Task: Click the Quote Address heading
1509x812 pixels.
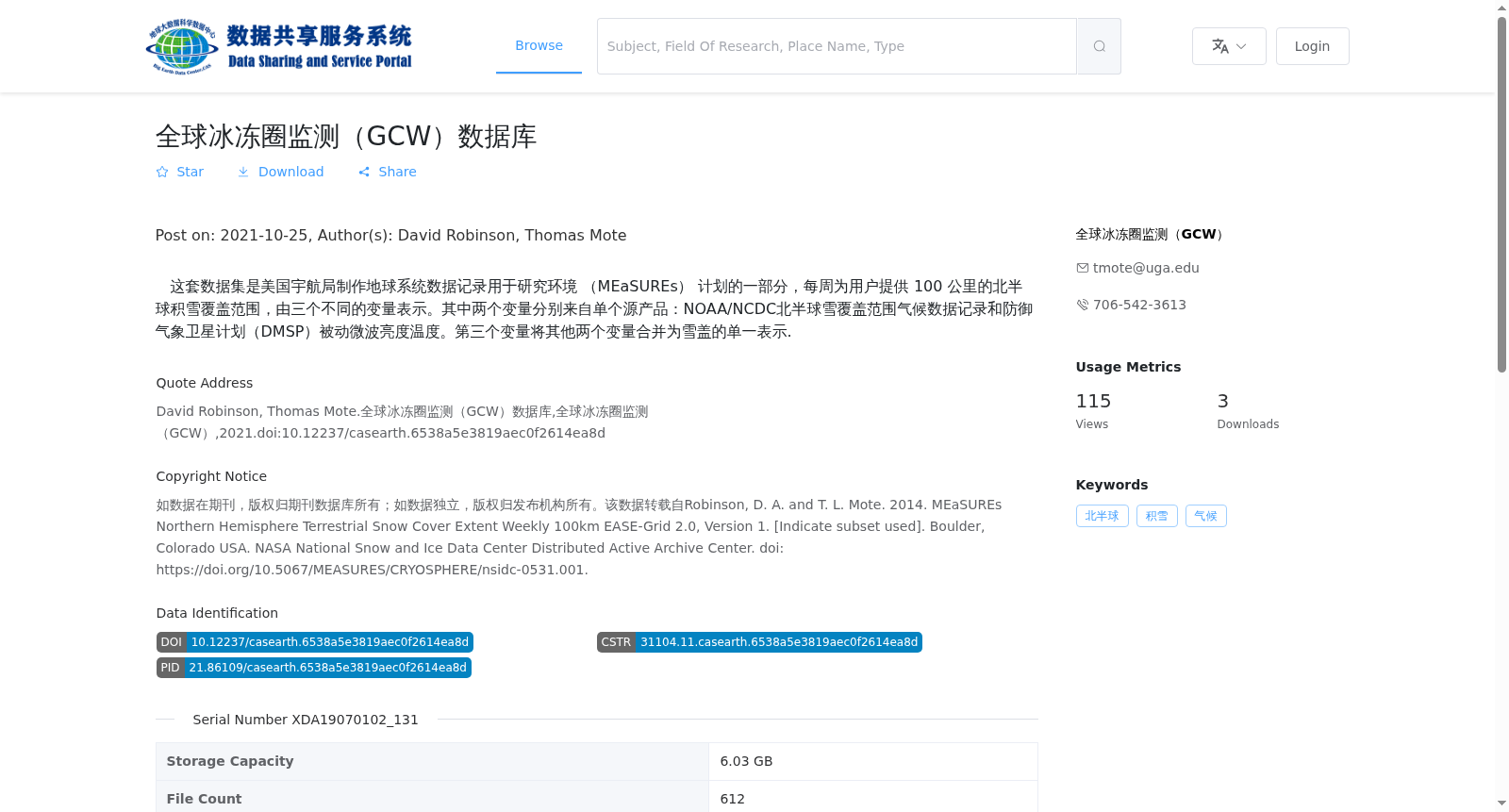Action: (x=205, y=383)
